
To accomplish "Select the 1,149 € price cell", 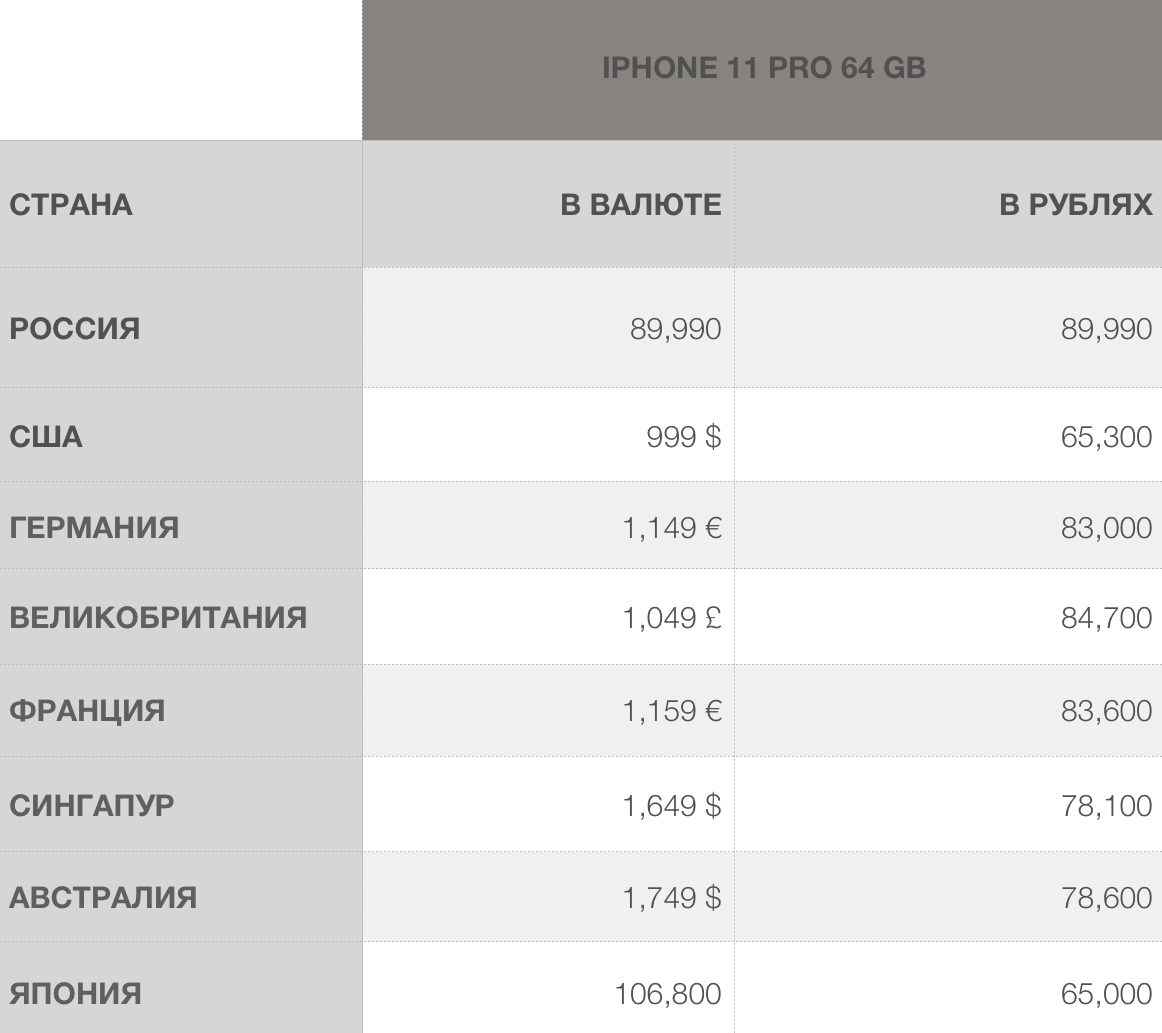I will click(671, 527).
